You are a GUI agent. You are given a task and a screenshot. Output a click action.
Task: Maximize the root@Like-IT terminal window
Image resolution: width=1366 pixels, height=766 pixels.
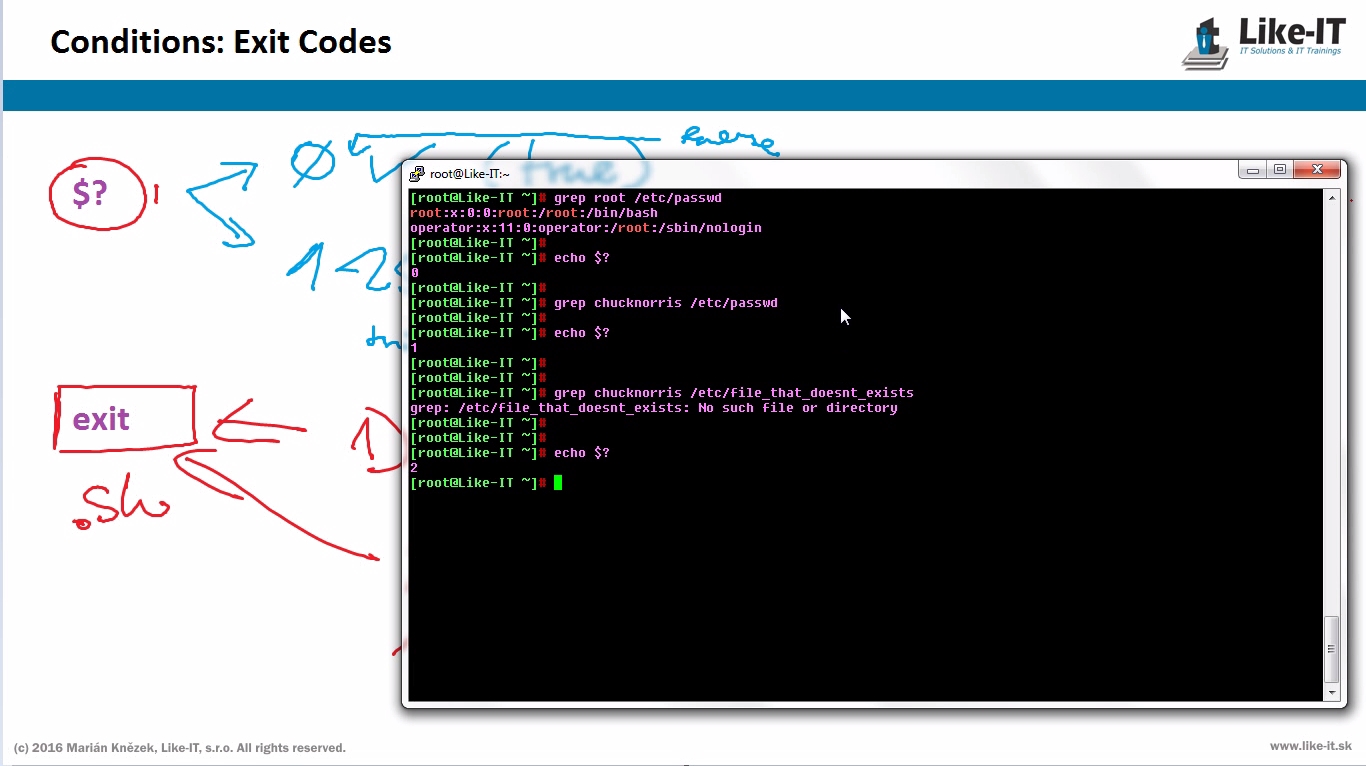pyautogui.click(x=1280, y=170)
